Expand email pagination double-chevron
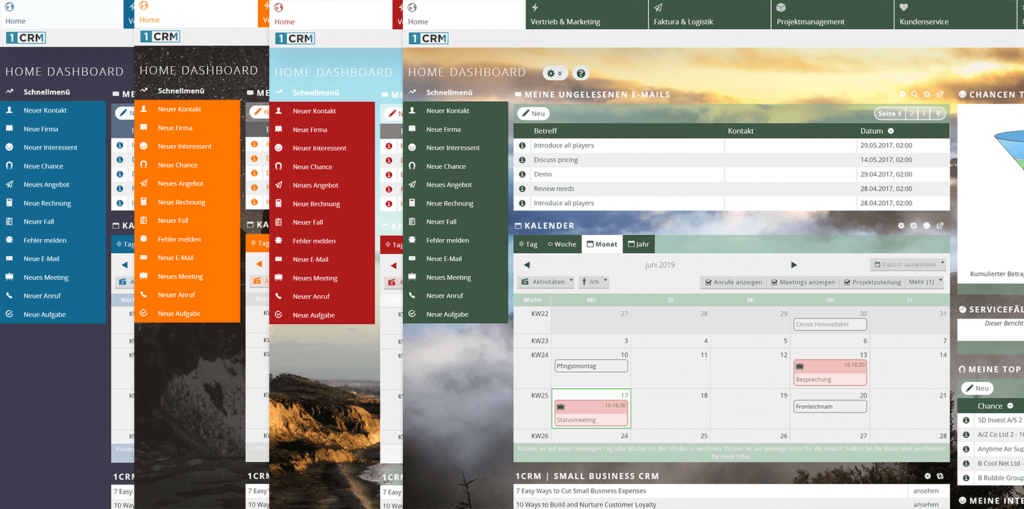The height and width of the screenshot is (509, 1024). point(938,114)
